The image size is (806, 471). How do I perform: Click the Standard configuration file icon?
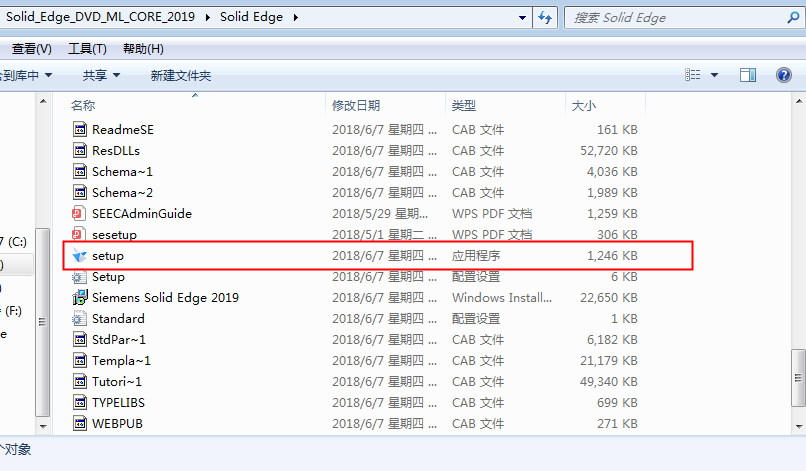click(80, 319)
